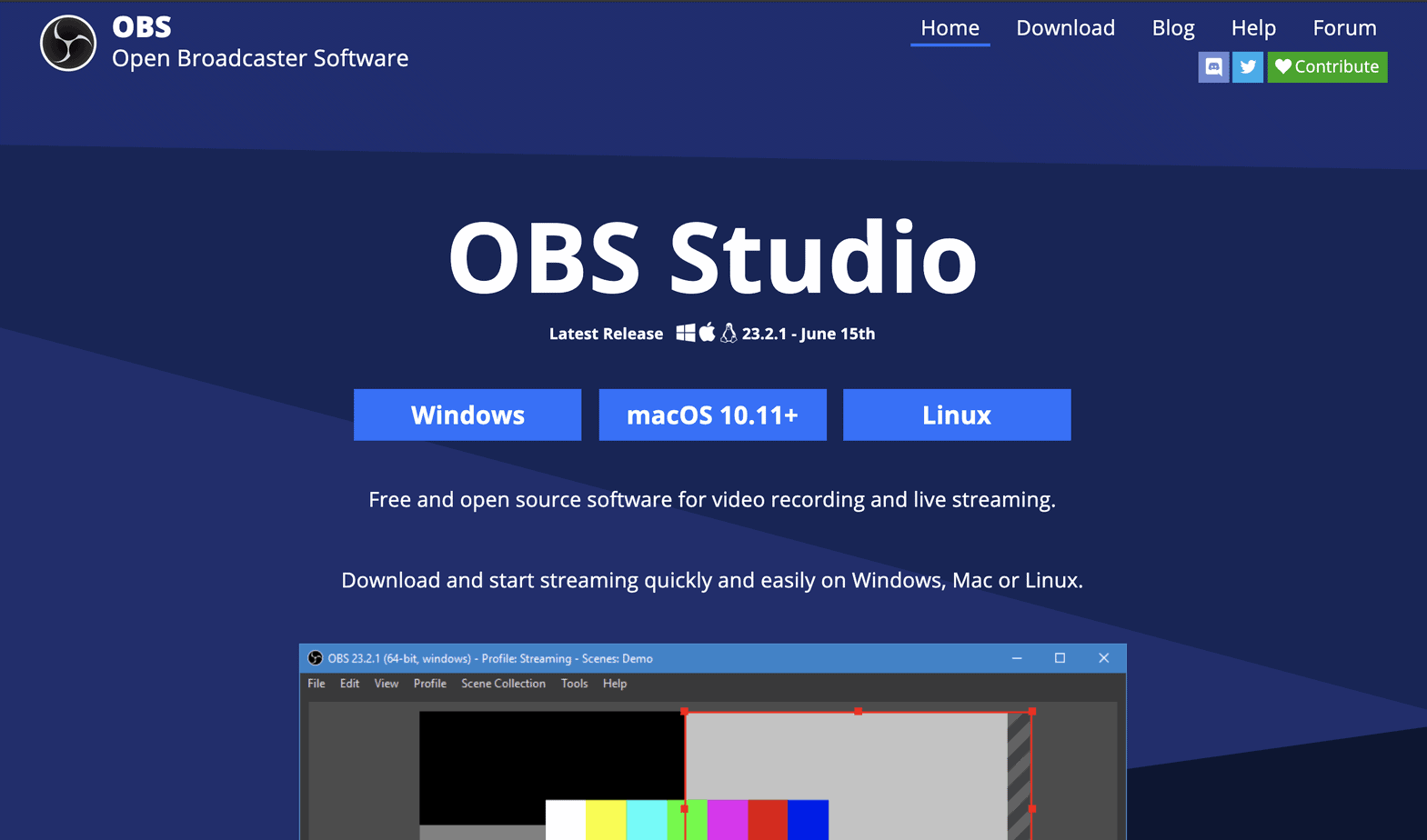Download OBS for macOS 10.11+
Screen dimensions: 1427x840
[712, 415]
